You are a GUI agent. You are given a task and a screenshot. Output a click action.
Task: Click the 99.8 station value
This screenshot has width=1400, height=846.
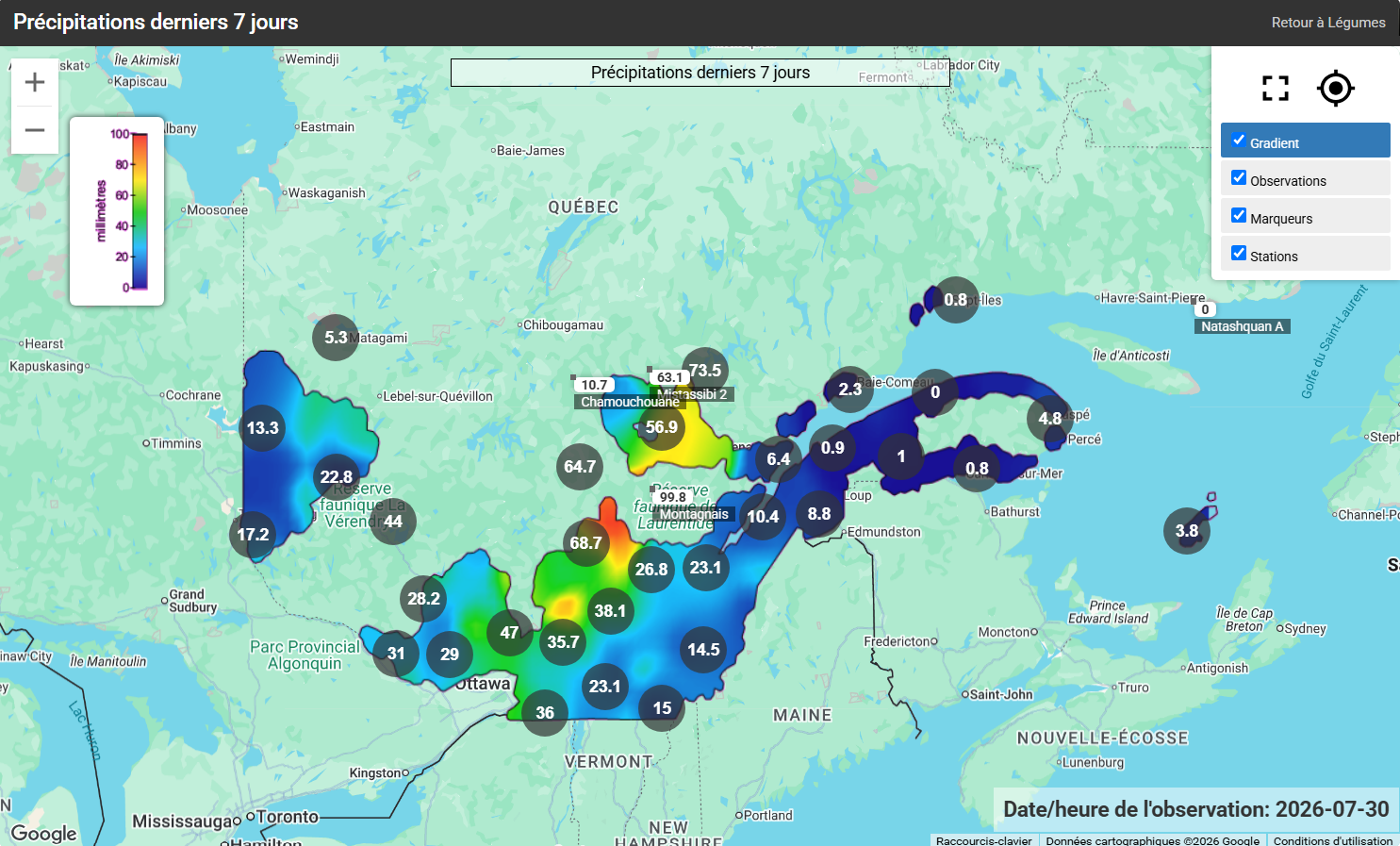pyautogui.click(x=673, y=497)
